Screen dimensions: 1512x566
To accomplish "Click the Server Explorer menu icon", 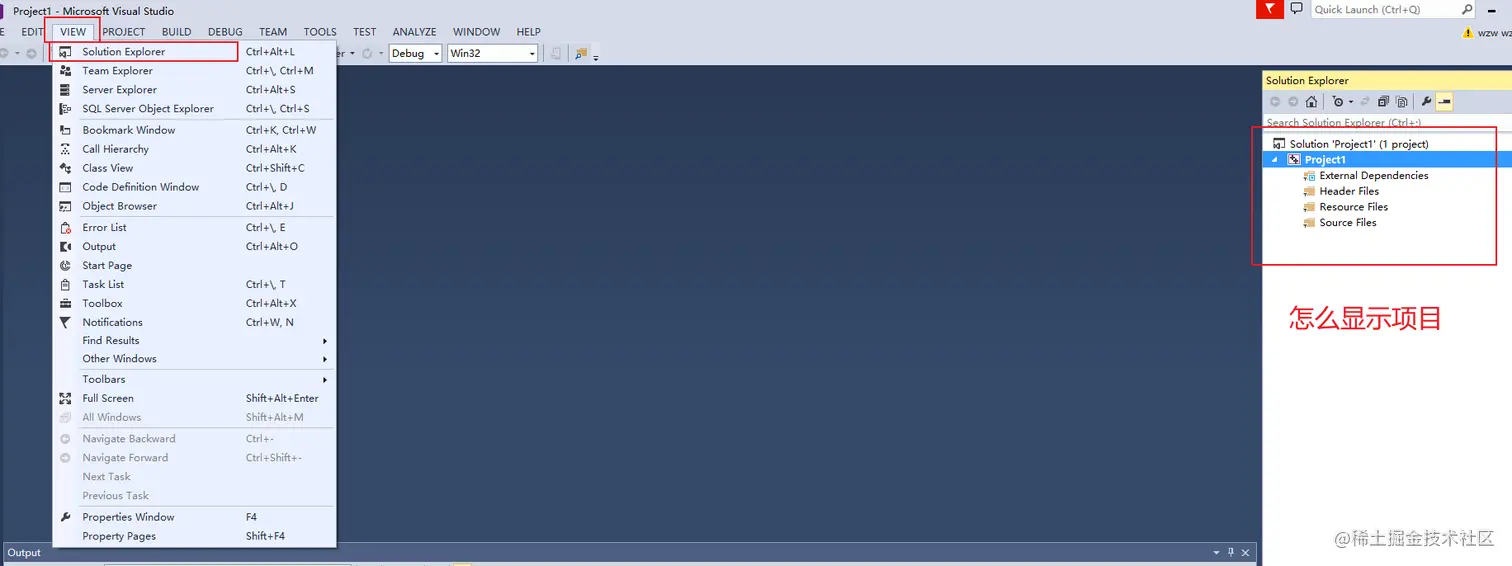I will point(65,90).
